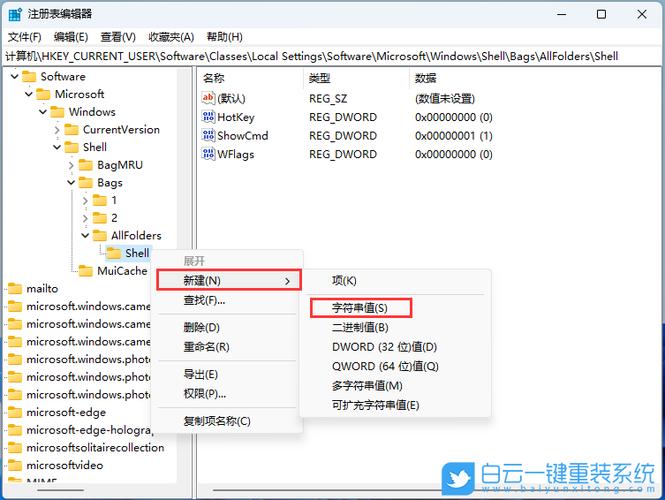Open the 编辑(E) menu

71,37
